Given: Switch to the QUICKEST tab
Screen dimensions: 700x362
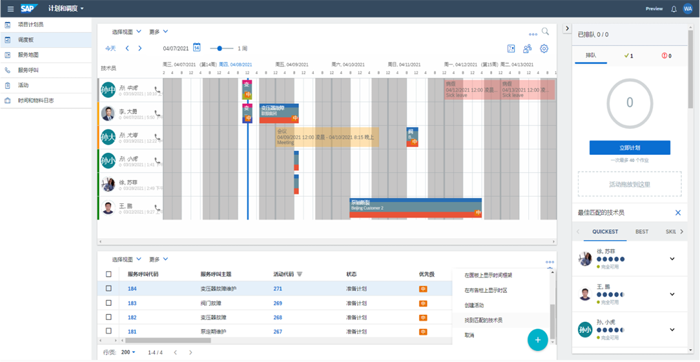Looking at the screenshot, I should [605, 232].
